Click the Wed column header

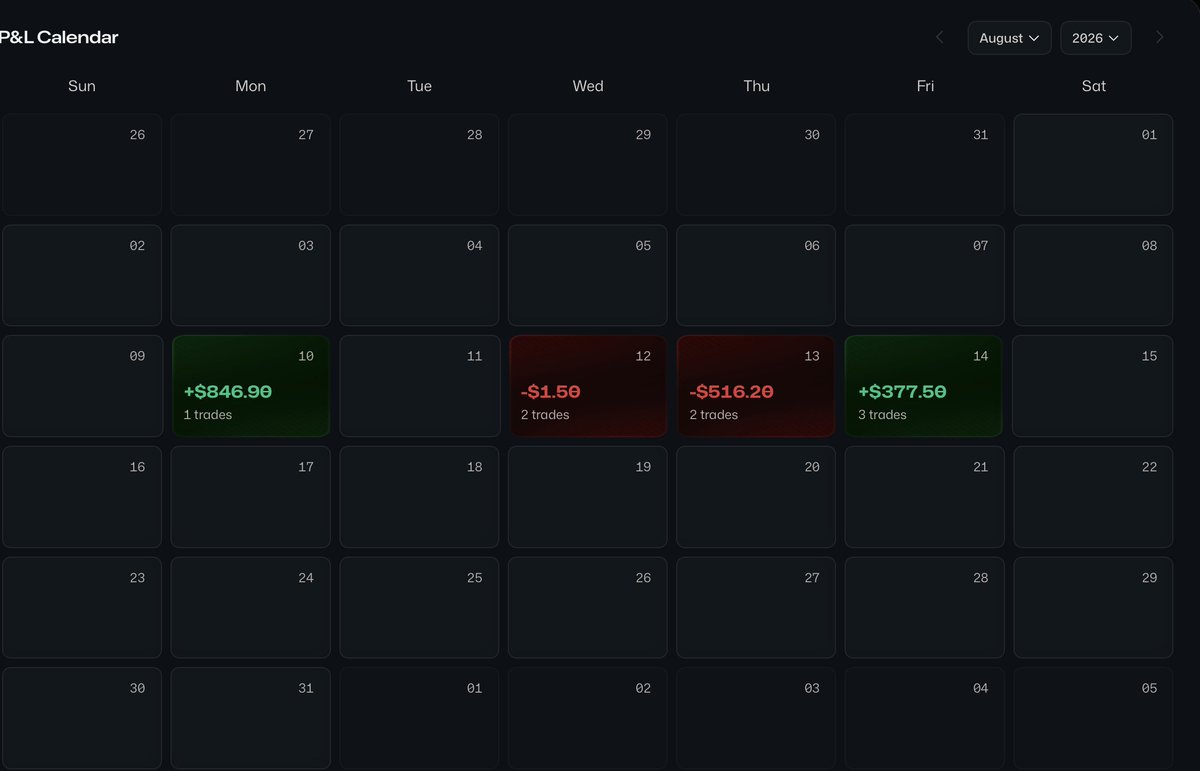pos(588,86)
